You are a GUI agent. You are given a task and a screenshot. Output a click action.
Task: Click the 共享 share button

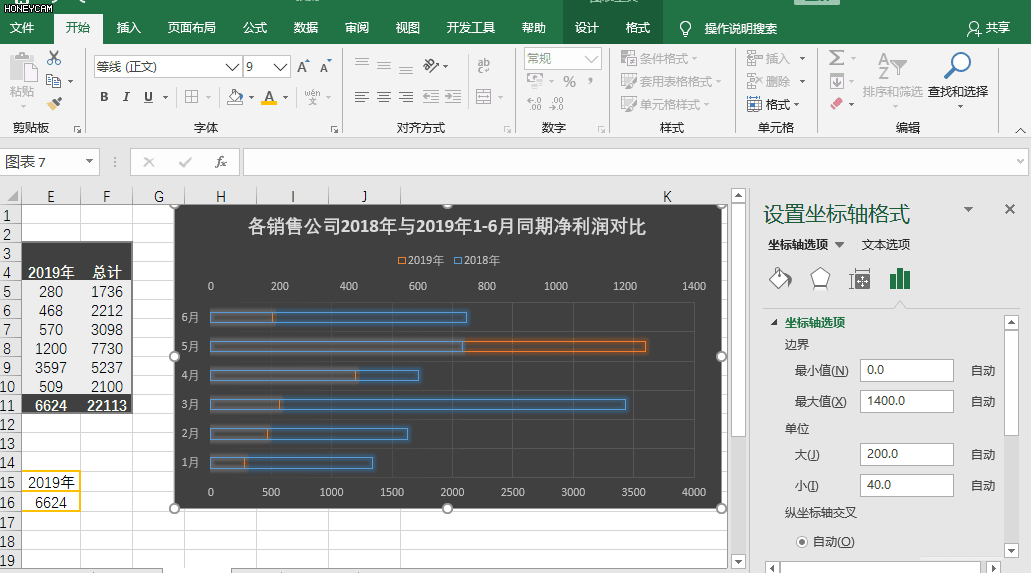(x=989, y=28)
